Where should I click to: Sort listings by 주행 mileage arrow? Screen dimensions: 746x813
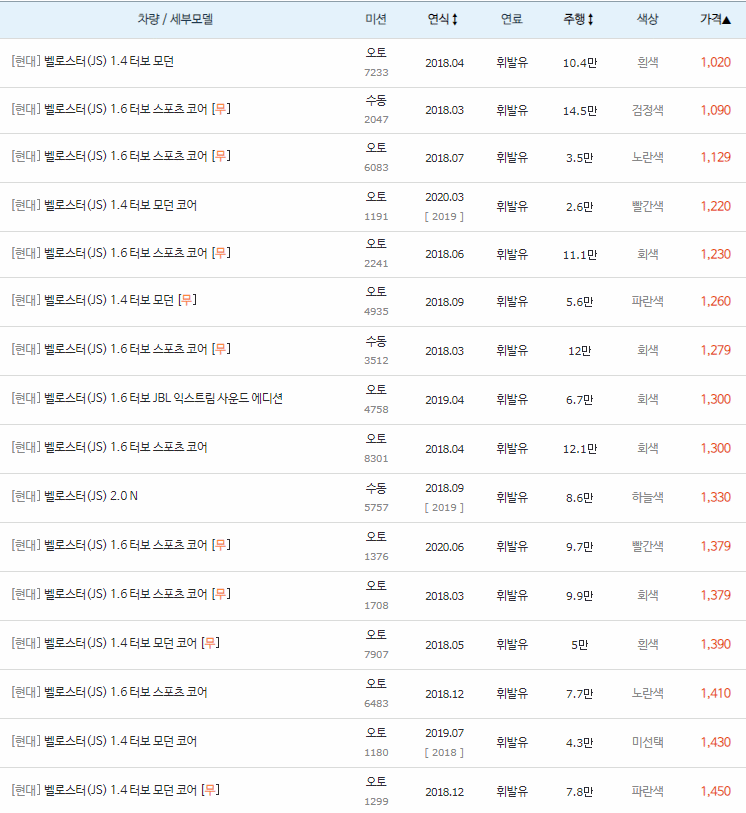(588, 18)
